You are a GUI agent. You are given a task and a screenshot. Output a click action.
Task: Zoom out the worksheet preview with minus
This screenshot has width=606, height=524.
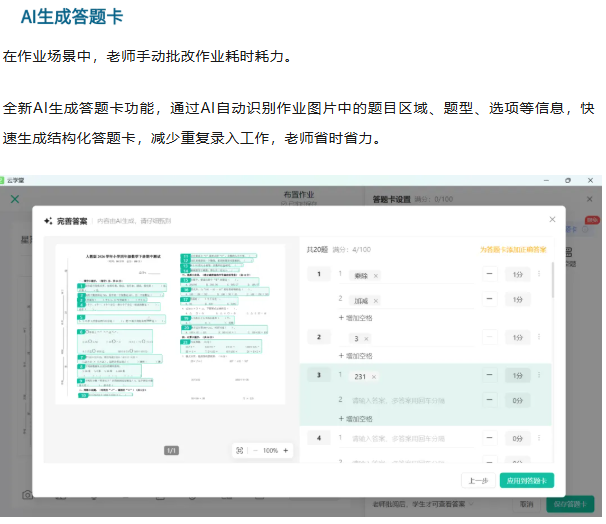point(255,451)
